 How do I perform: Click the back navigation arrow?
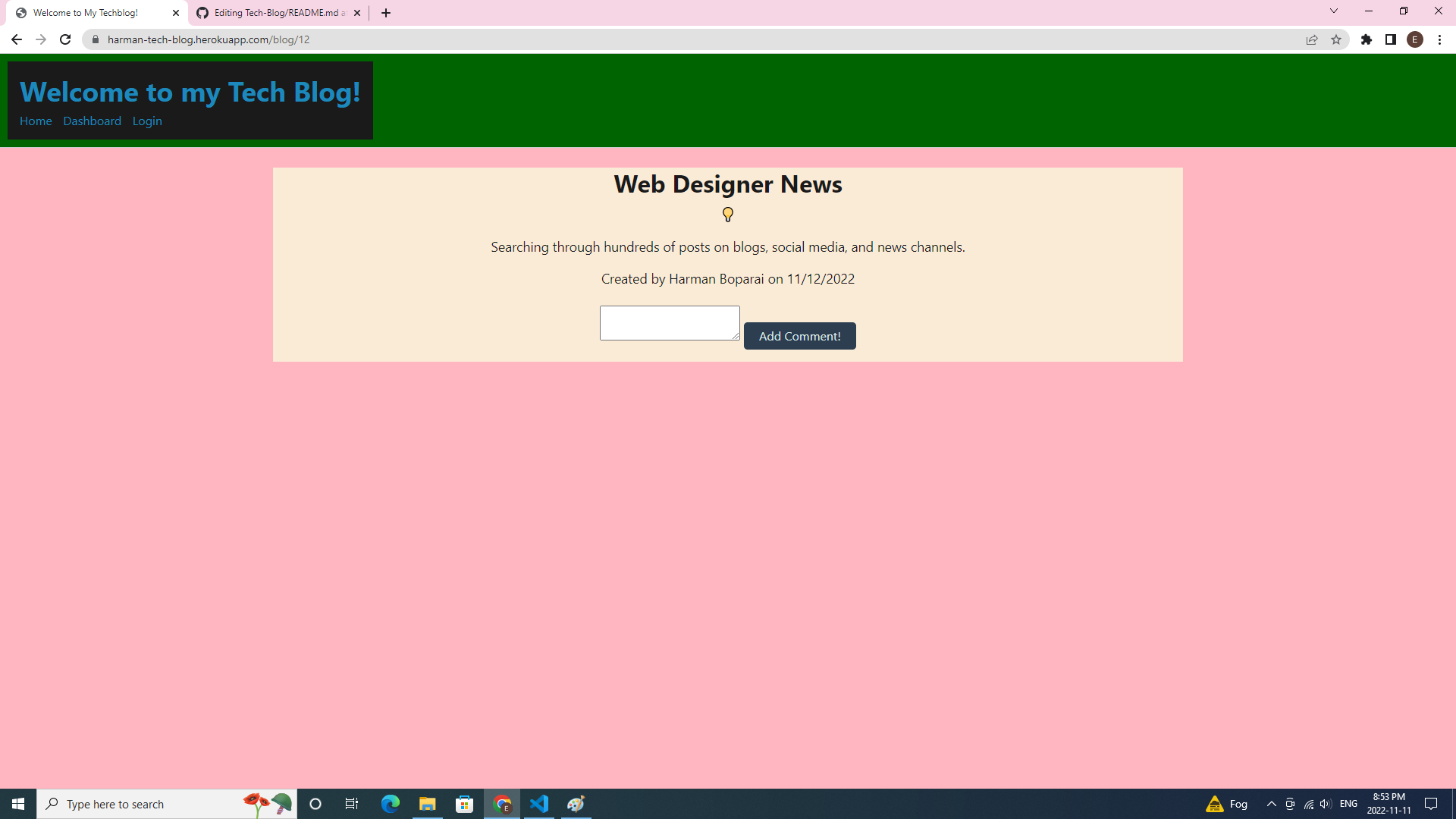click(x=16, y=39)
